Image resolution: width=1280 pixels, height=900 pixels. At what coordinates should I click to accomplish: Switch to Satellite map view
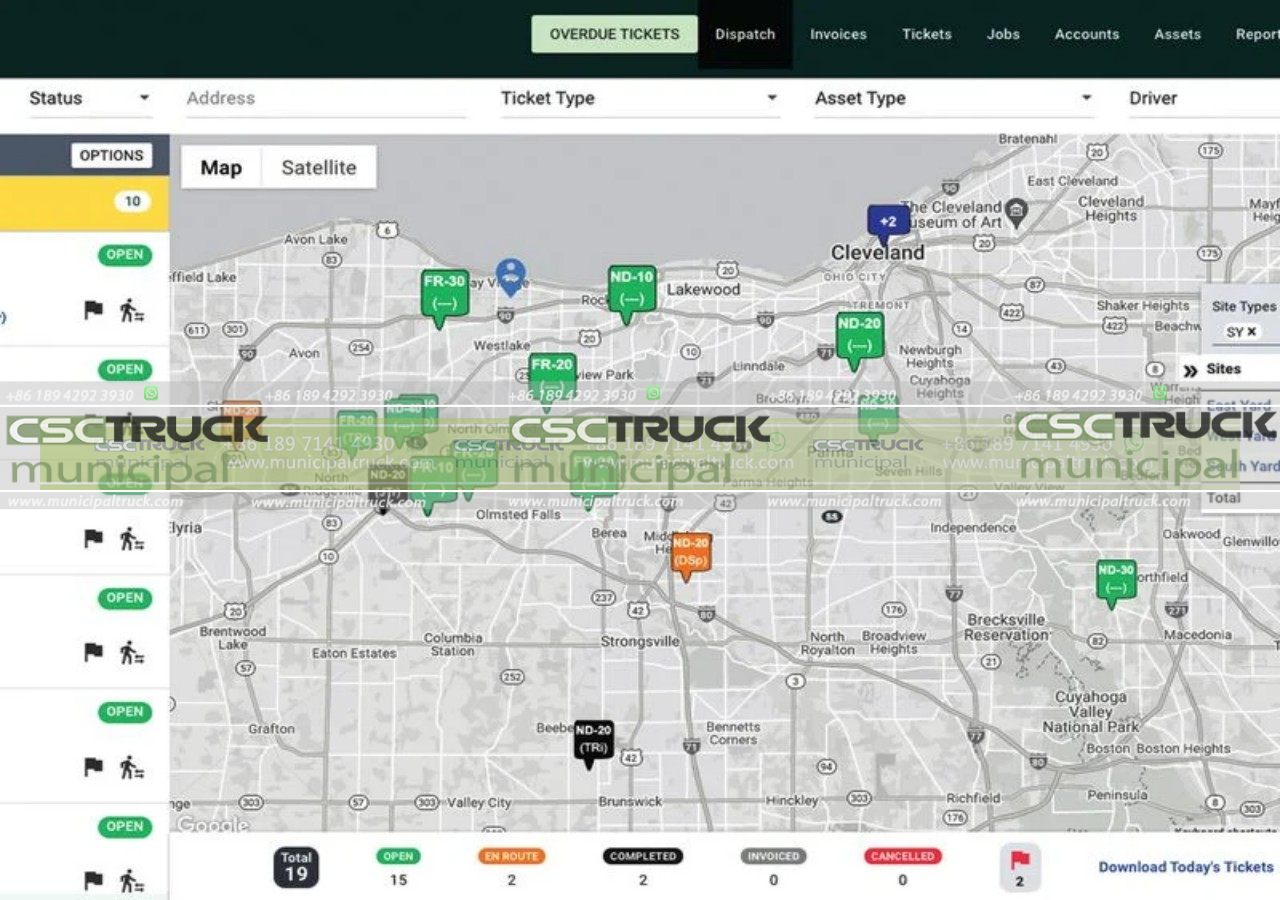pos(318,167)
